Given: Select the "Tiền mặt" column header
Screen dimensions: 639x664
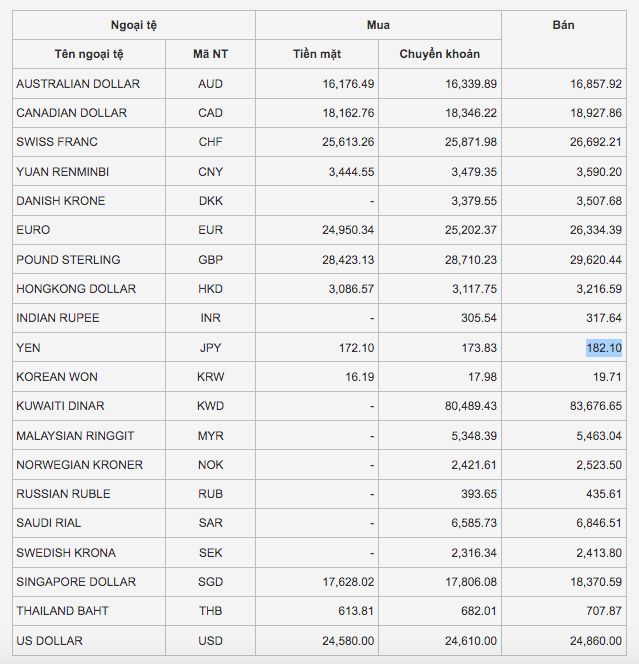Looking at the screenshot, I should [x=316, y=54].
